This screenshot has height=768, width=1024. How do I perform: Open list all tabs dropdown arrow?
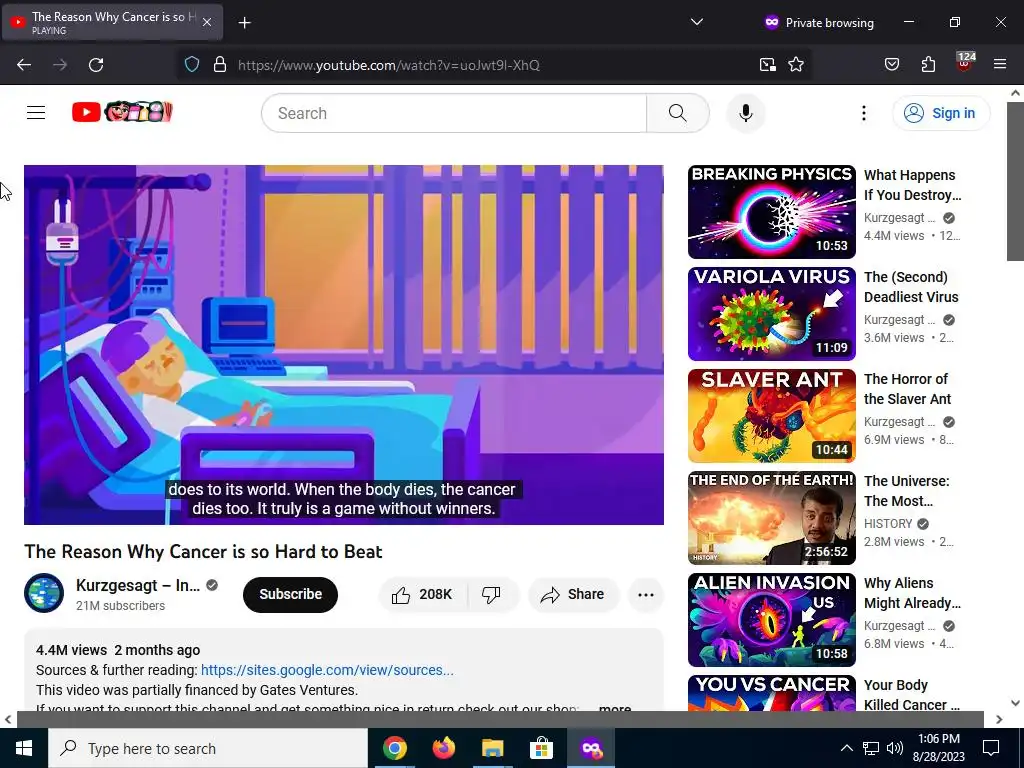[x=697, y=22]
